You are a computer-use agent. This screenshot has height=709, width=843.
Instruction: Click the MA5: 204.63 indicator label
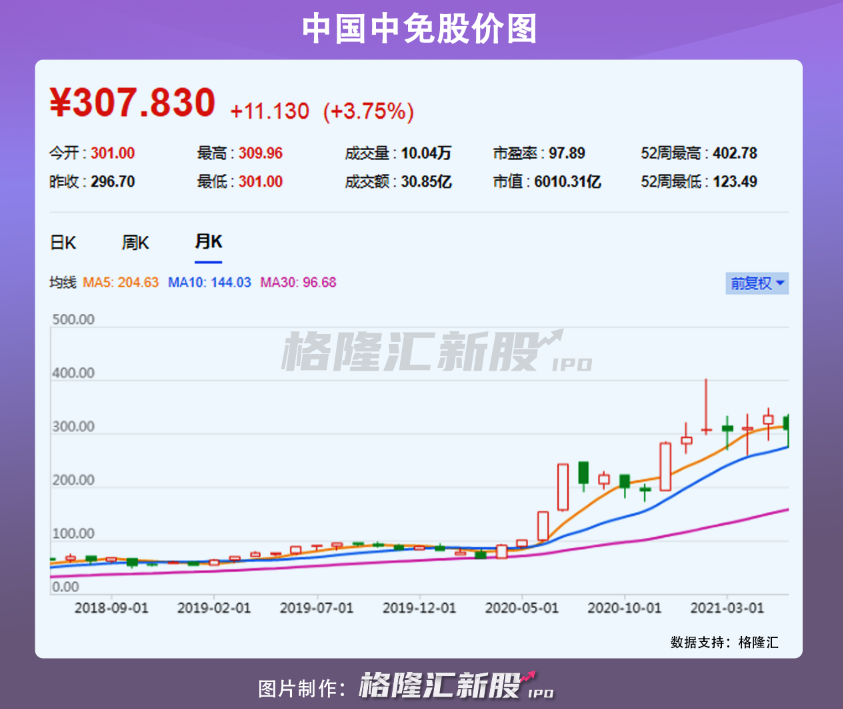coord(120,282)
